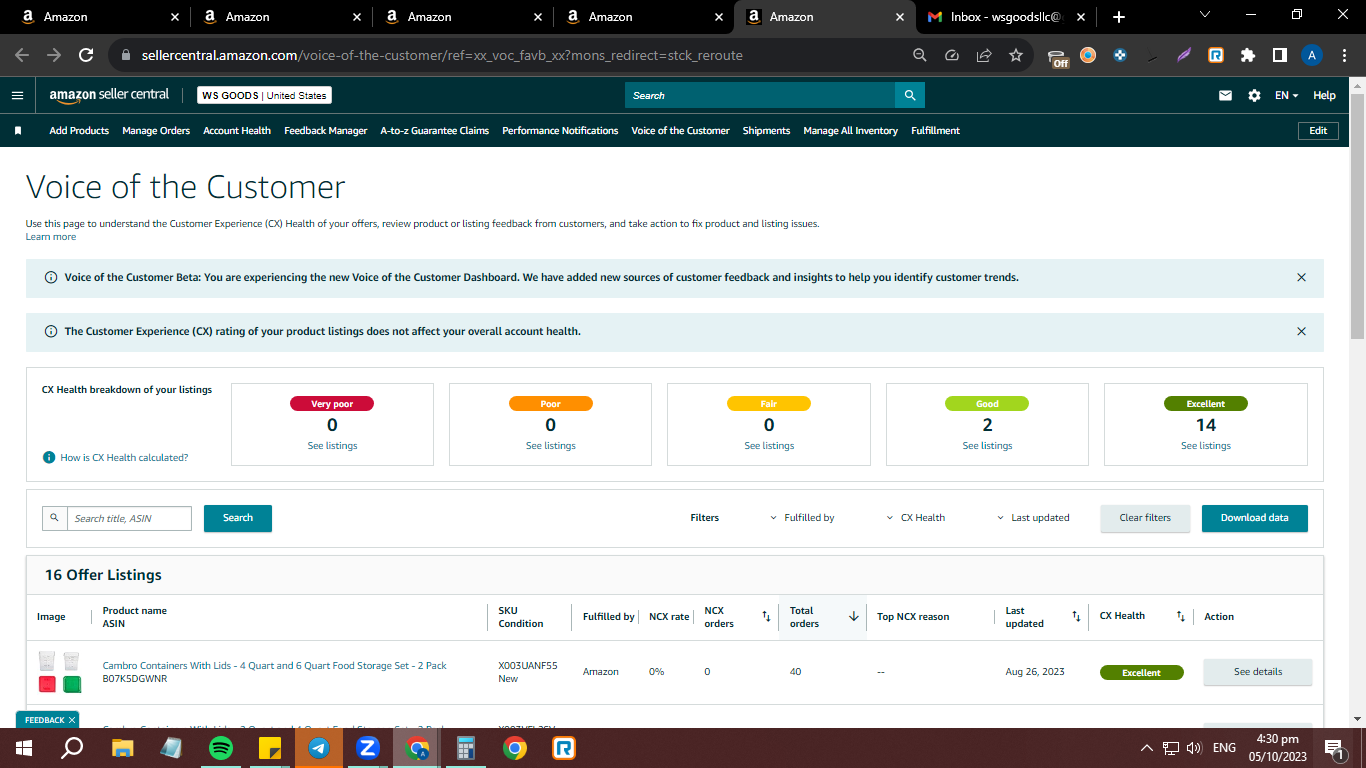Open Zoom from the taskbar
Screen dimensions: 1366x768
pyautogui.click(x=368, y=748)
